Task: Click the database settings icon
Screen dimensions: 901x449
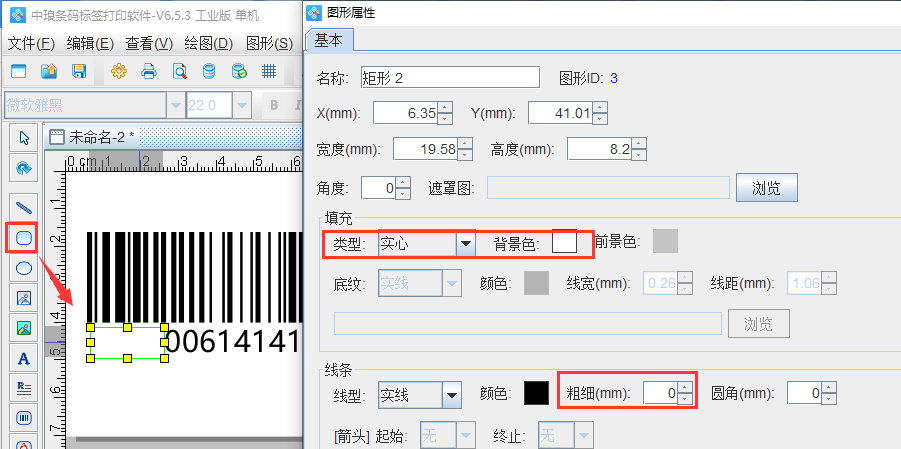Action: pos(209,71)
